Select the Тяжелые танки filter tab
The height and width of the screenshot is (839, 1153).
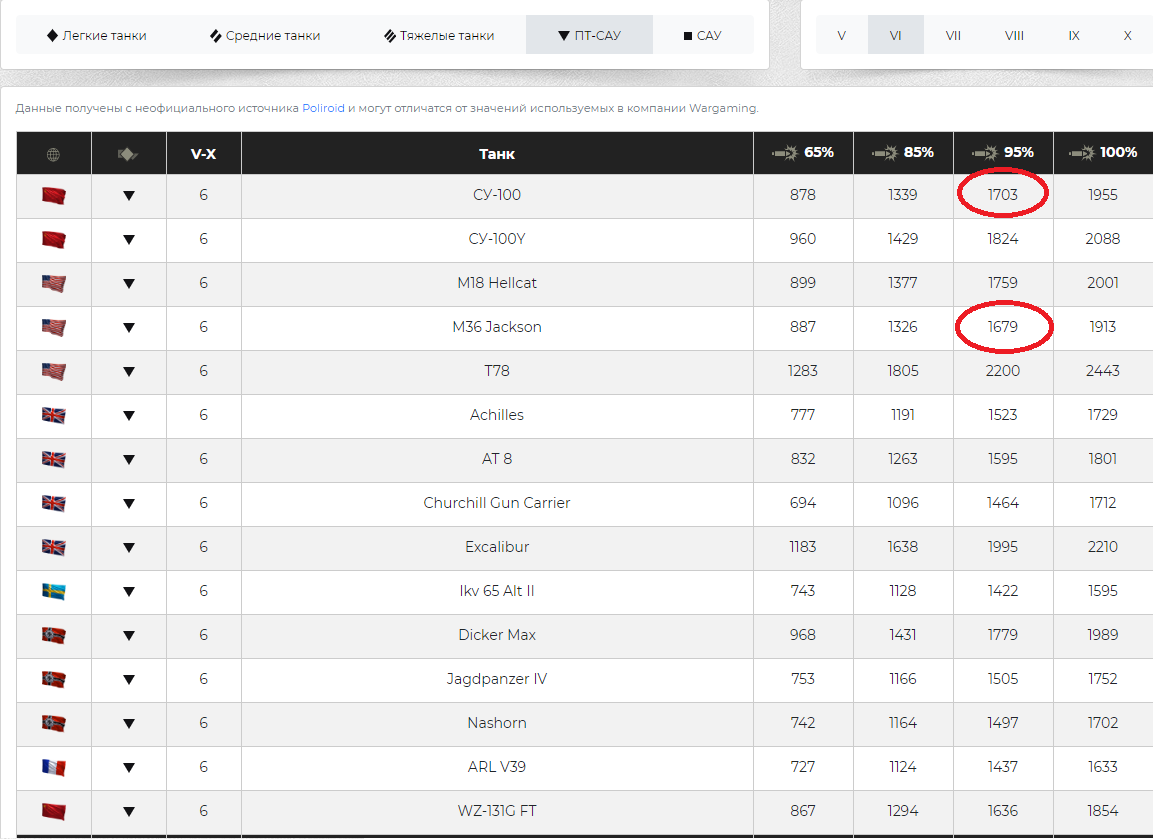click(x=439, y=35)
